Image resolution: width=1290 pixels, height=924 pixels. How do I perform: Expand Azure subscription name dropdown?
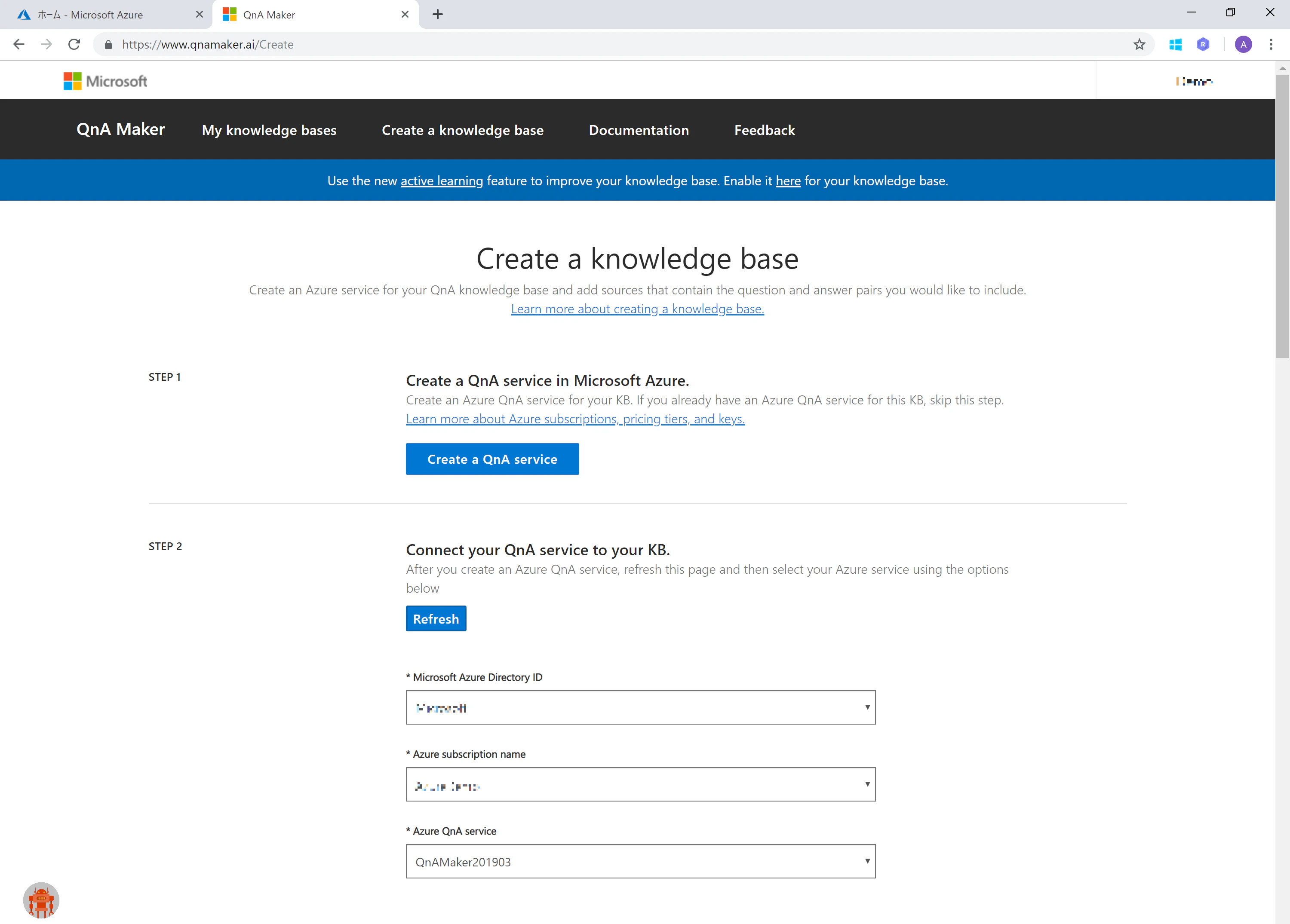pyautogui.click(x=640, y=784)
